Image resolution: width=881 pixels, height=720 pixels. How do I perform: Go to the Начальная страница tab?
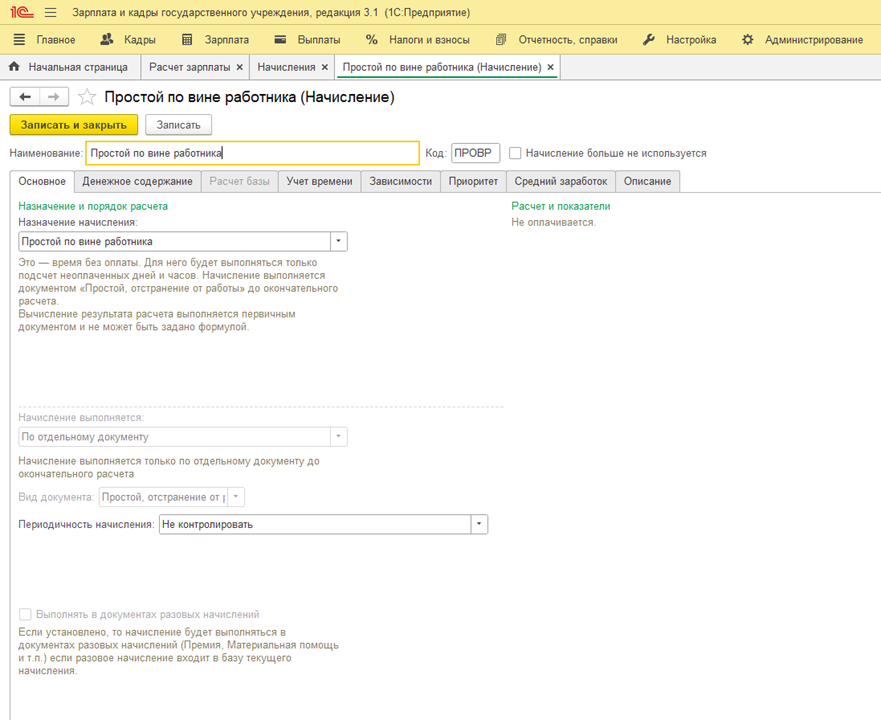69,67
